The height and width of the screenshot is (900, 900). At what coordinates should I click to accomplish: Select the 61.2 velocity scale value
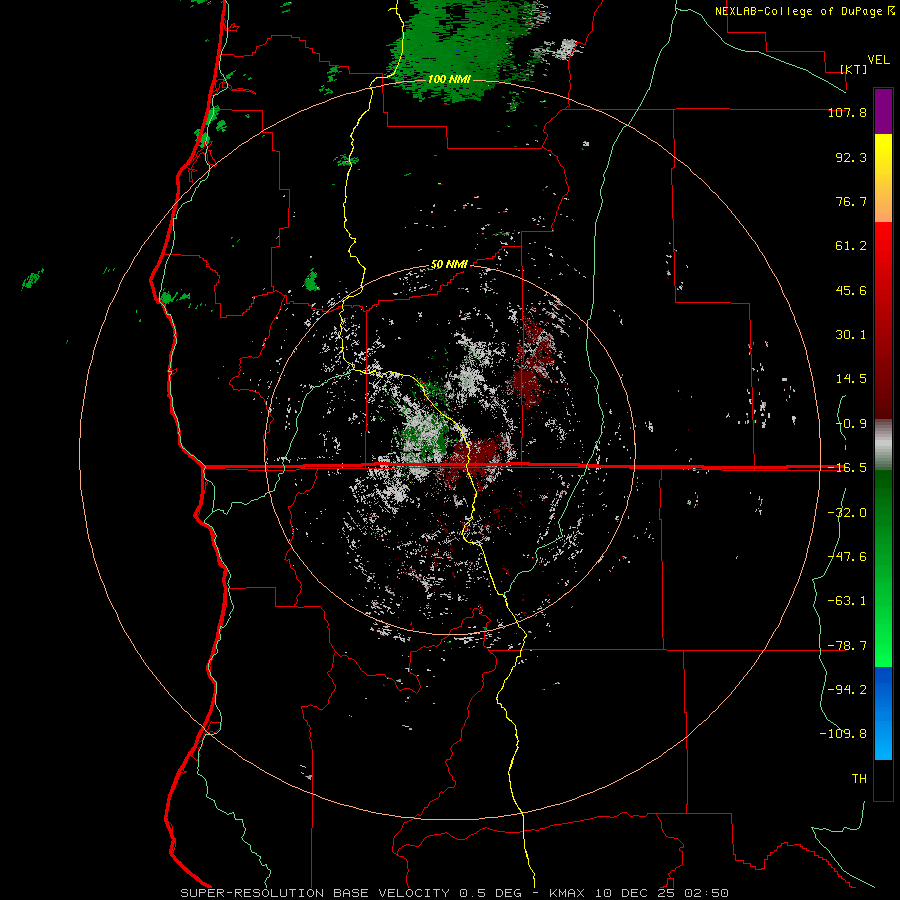pos(851,246)
